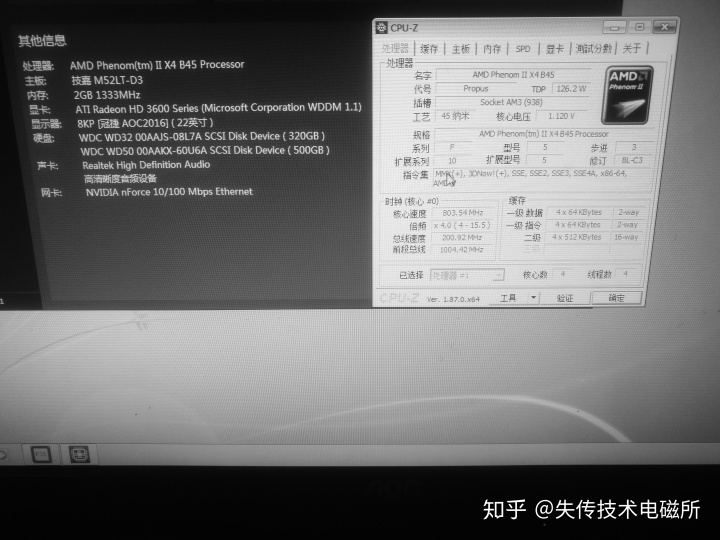This screenshot has height=540, width=720.
Task: Click the 二级 cache value 4 x 512 KBytes
Action: [576, 237]
